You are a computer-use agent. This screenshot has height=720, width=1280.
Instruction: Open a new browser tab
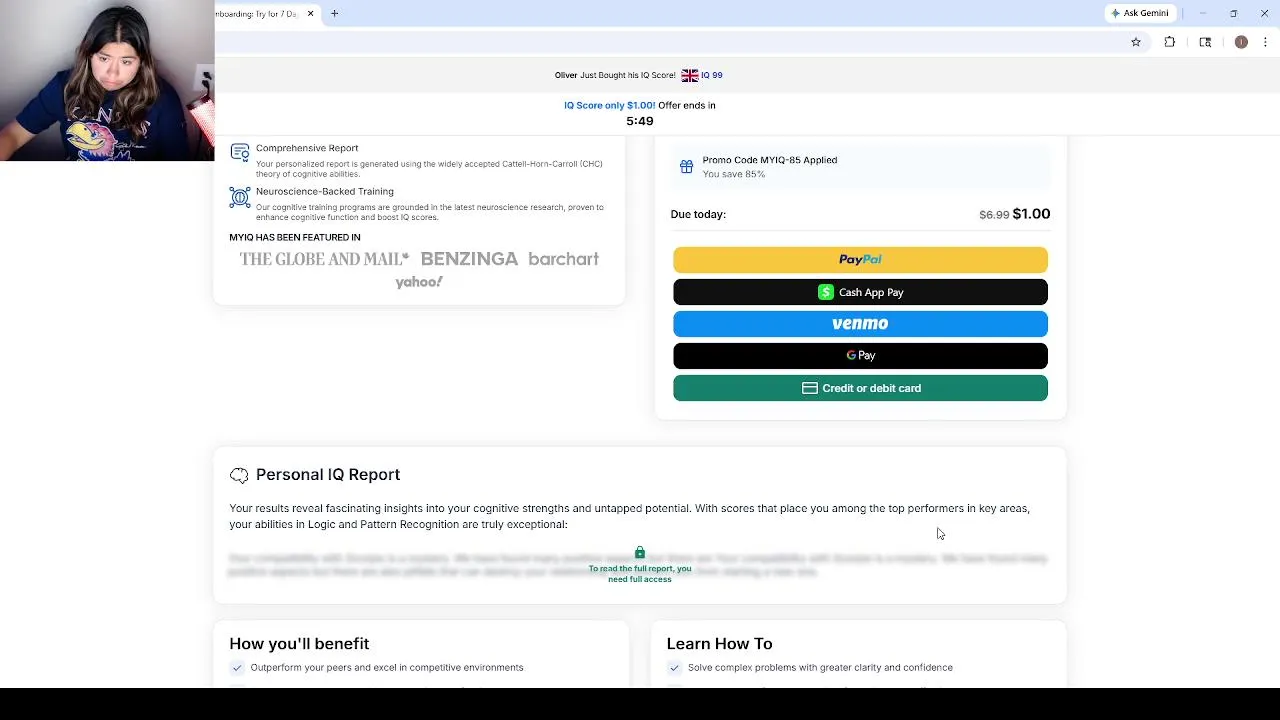point(335,13)
